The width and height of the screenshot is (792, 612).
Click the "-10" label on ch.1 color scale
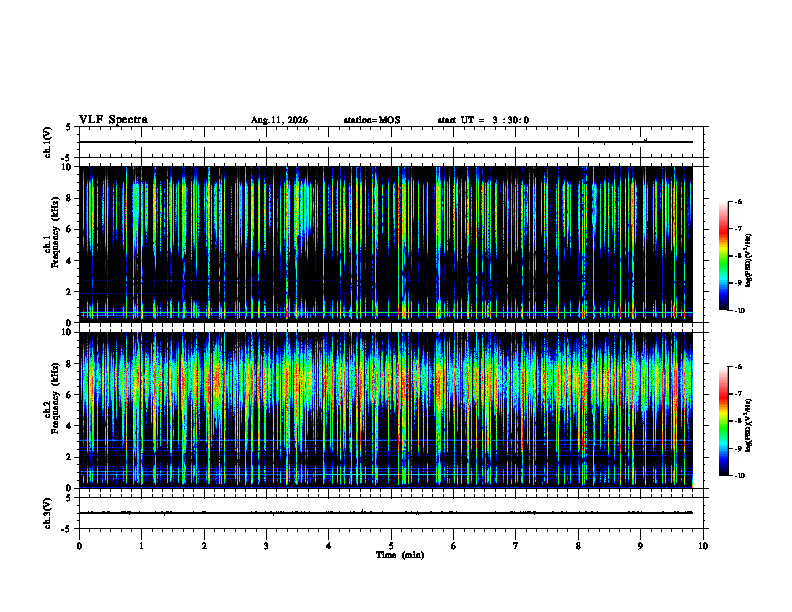coord(739,311)
